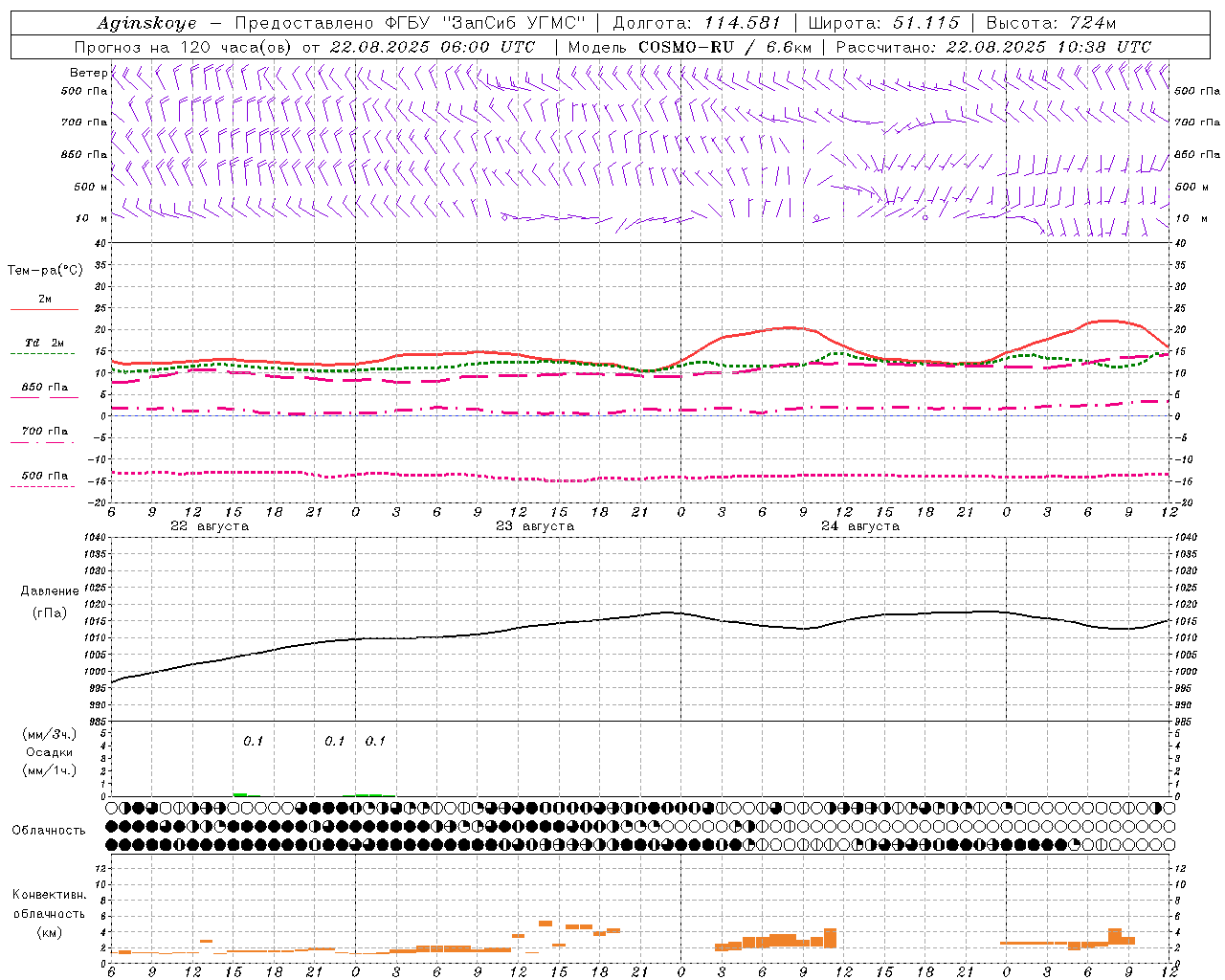1225x980 pixels.
Task: Click the 'Конвективн.' convective cloud label
Action: coord(49,895)
